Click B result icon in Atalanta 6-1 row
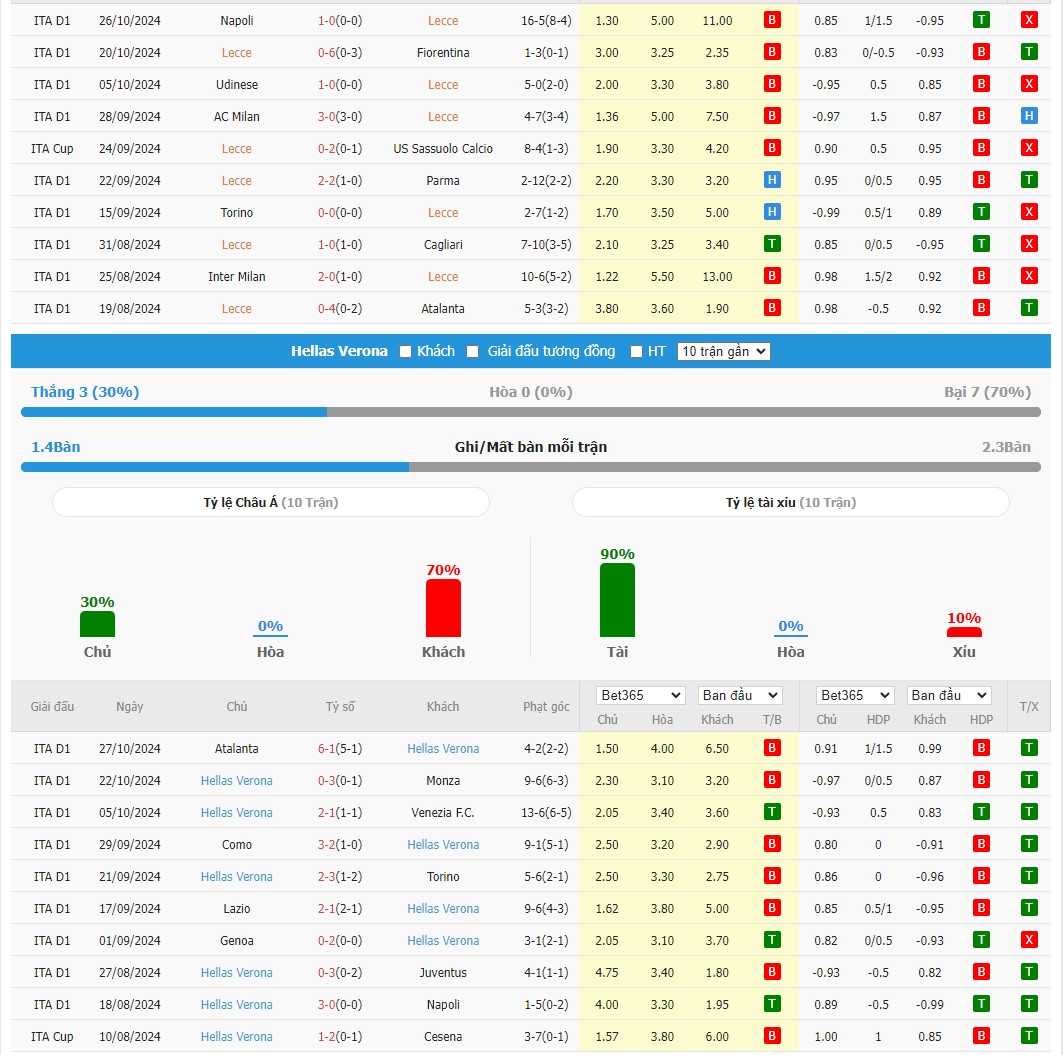The width and height of the screenshot is (1063, 1055). 771,749
